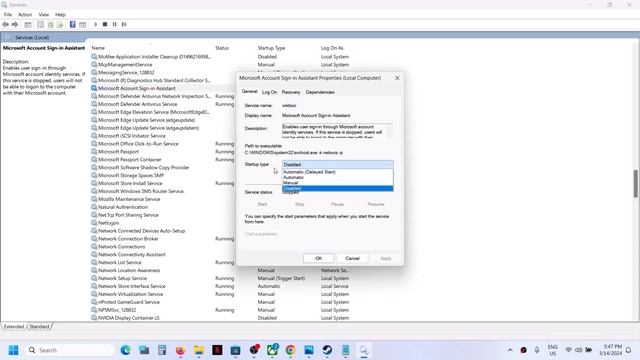Viewport: 640px width, 360px height.
Task: Open Microsoft Edge from the taskbar
Action: 126,350
